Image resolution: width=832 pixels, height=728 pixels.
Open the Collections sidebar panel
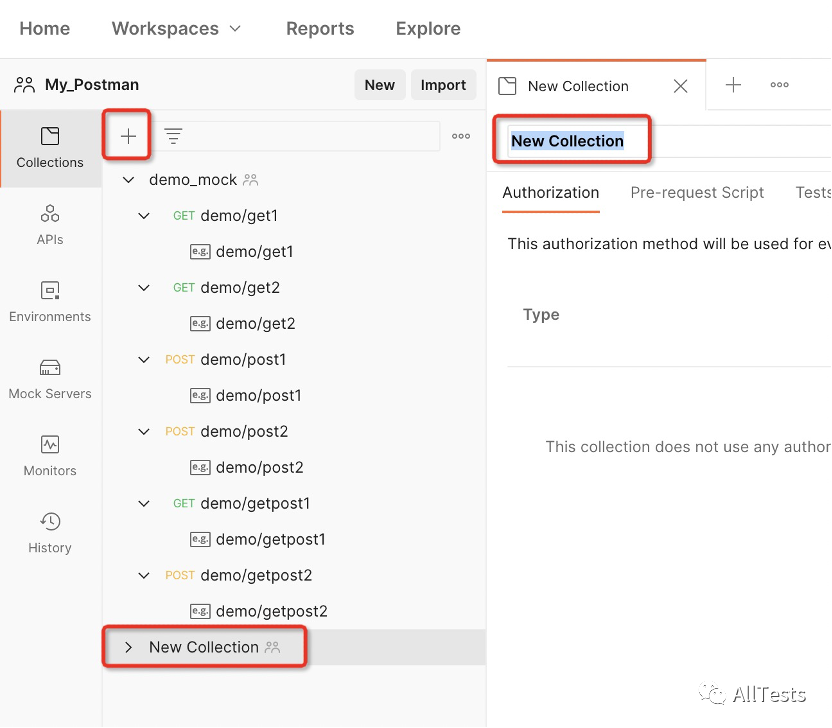tap(50, 148)
